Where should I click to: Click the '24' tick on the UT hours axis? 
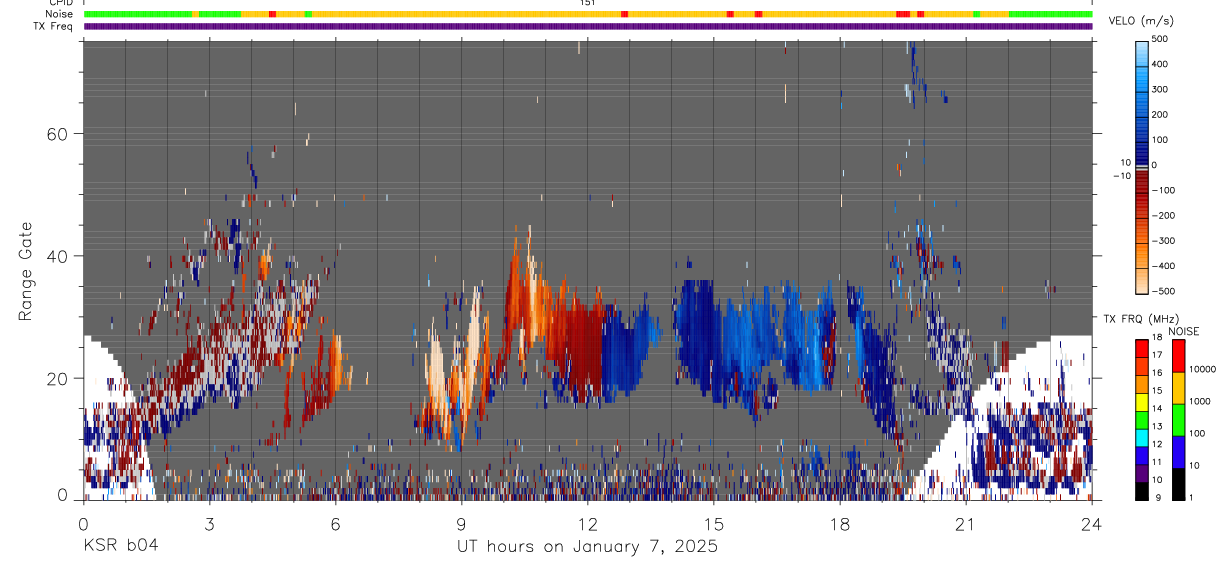1091,524
